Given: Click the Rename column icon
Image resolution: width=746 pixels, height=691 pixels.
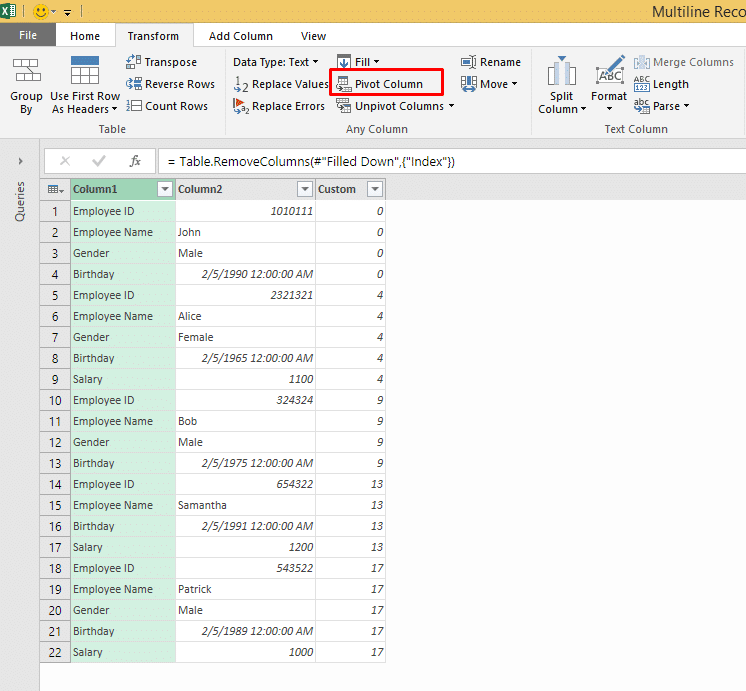Looking at the screenshot, I should point(469,62).
